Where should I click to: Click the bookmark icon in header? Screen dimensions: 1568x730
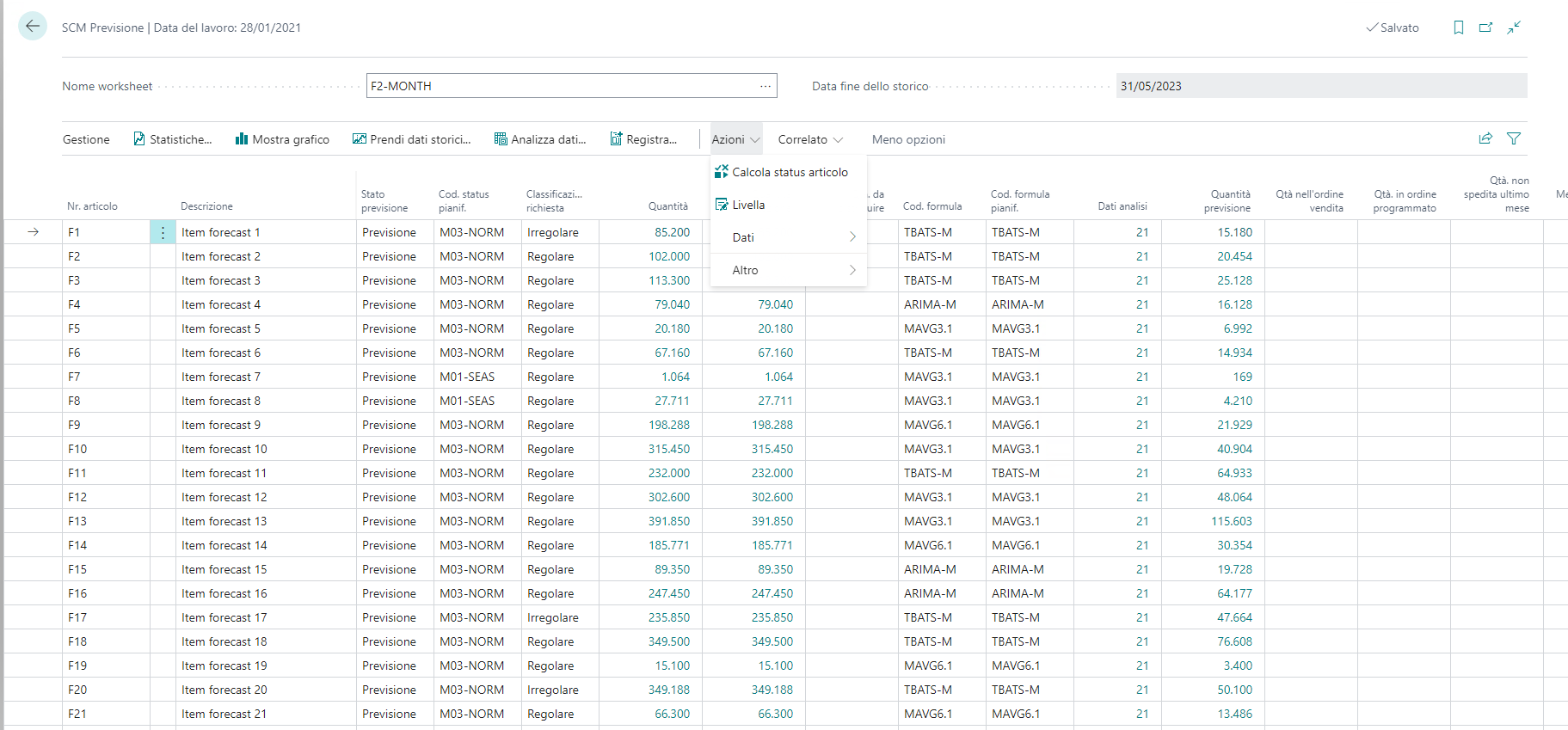[x=1458, y=28]
